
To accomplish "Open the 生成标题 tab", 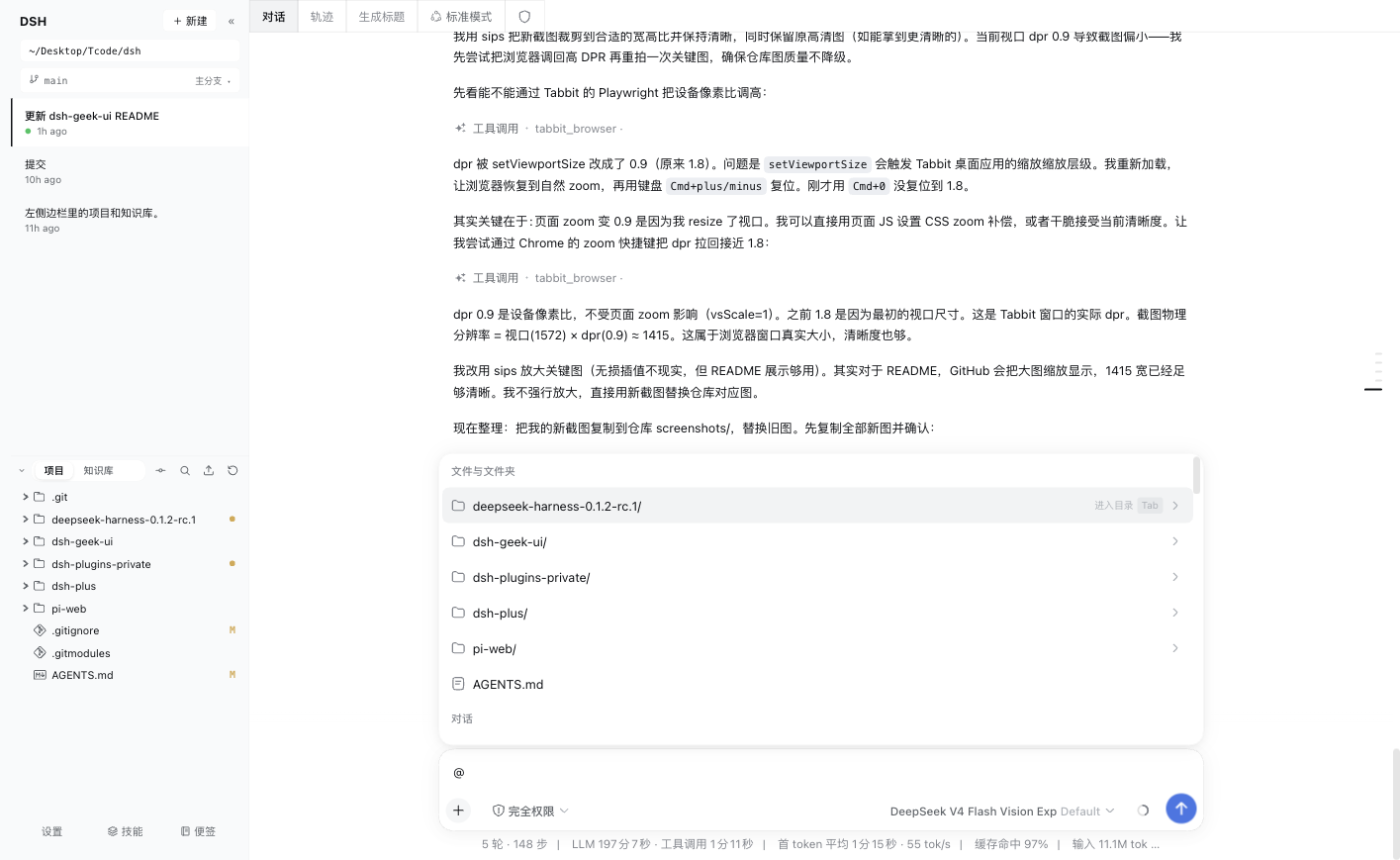I will (382, 17).
